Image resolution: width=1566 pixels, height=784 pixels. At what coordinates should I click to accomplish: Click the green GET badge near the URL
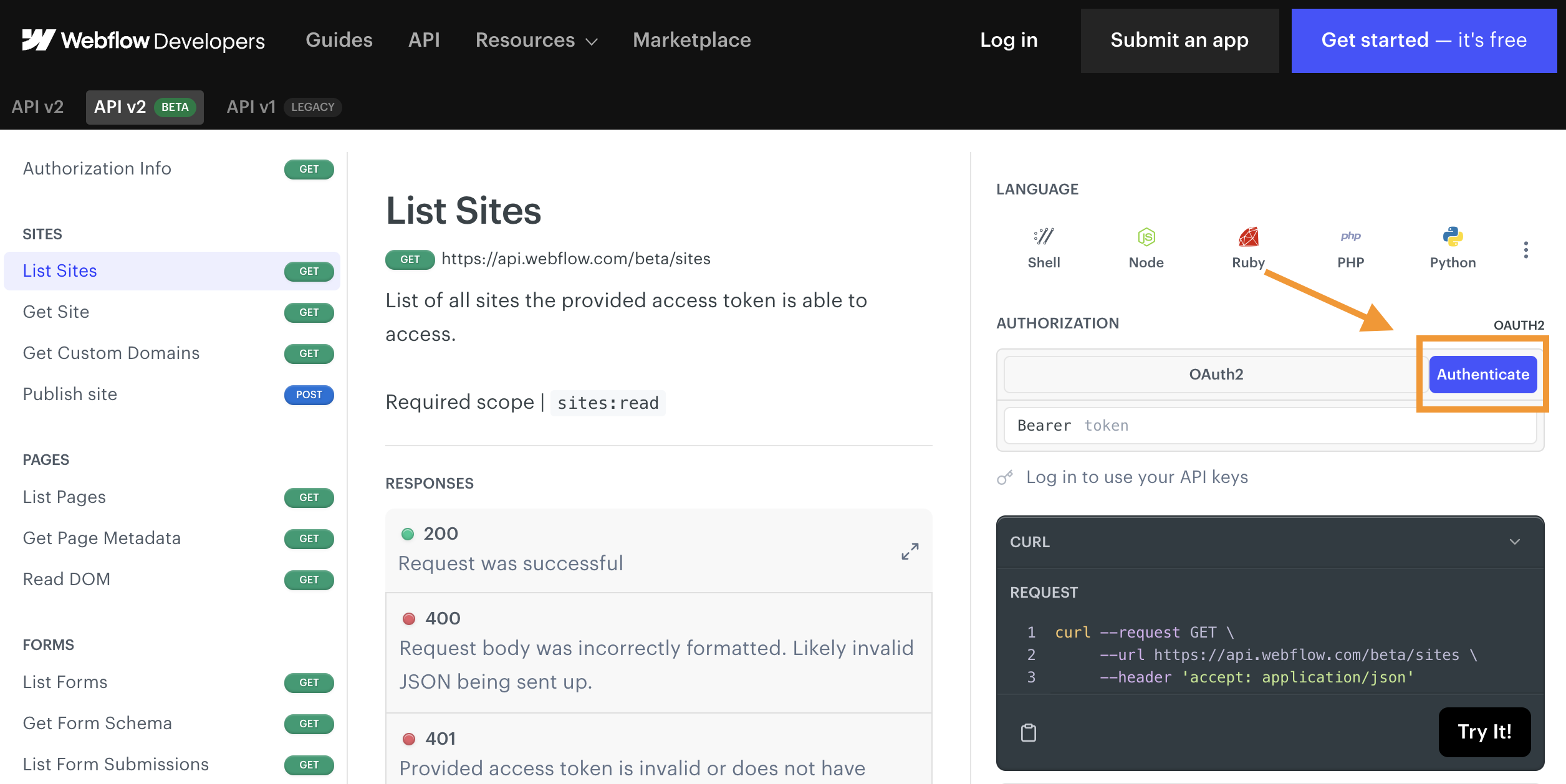coord(410,259)
